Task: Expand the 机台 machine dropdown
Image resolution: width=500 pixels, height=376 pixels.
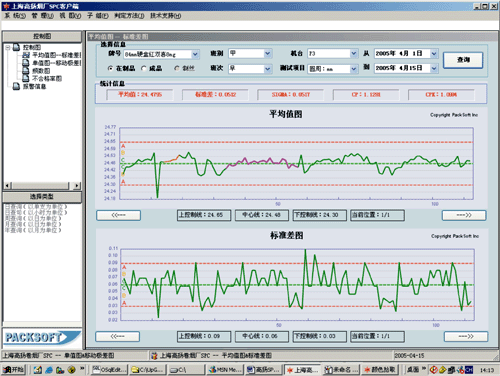Action: tap(354, 53)
